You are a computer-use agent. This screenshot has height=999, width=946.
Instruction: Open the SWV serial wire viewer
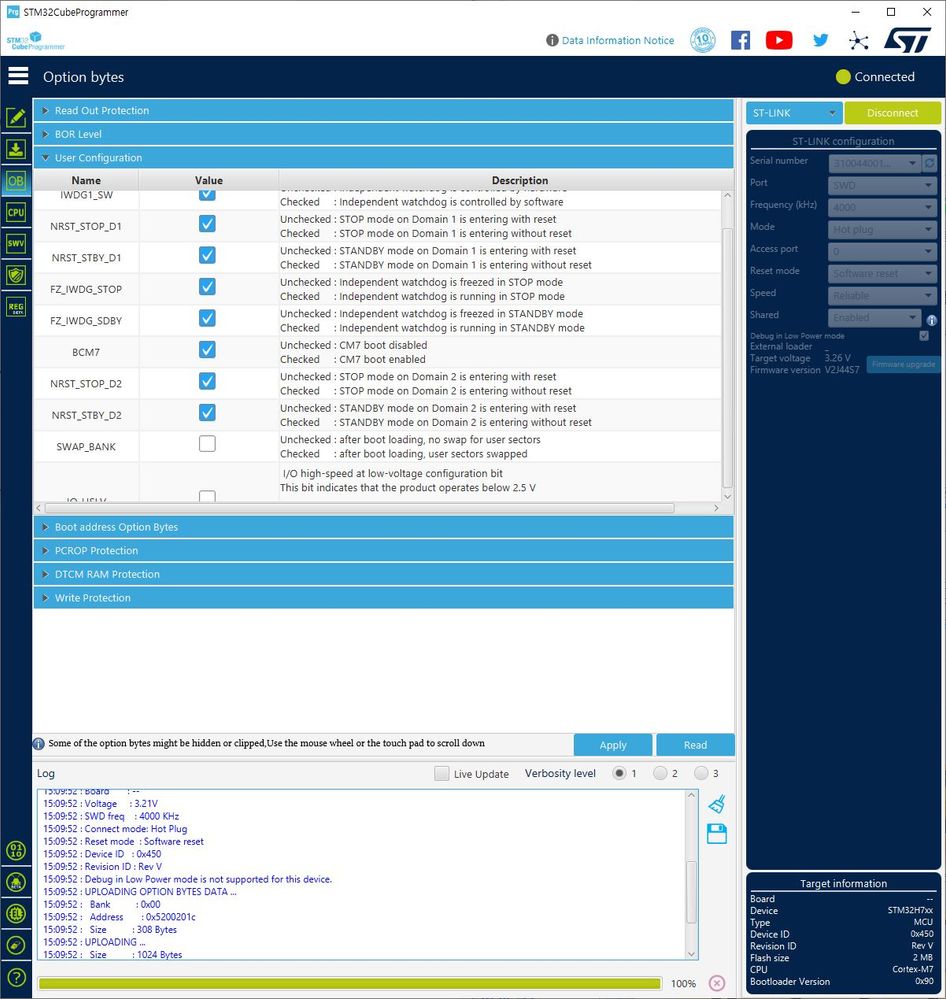(x=16, y=243)
